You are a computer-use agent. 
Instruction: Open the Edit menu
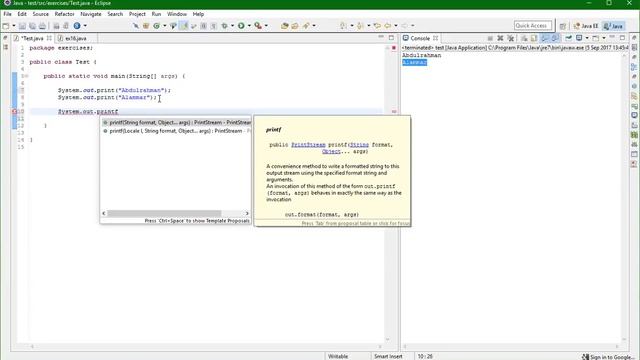tap(22, 14)
